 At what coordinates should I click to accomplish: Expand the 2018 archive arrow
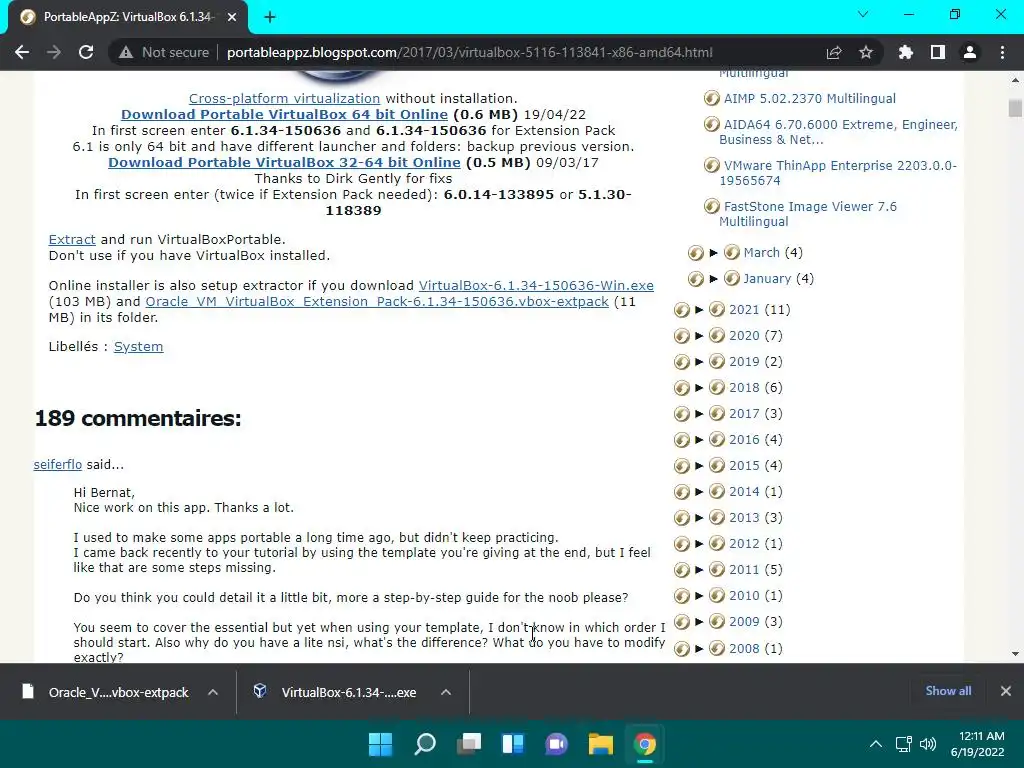(699, 388)
